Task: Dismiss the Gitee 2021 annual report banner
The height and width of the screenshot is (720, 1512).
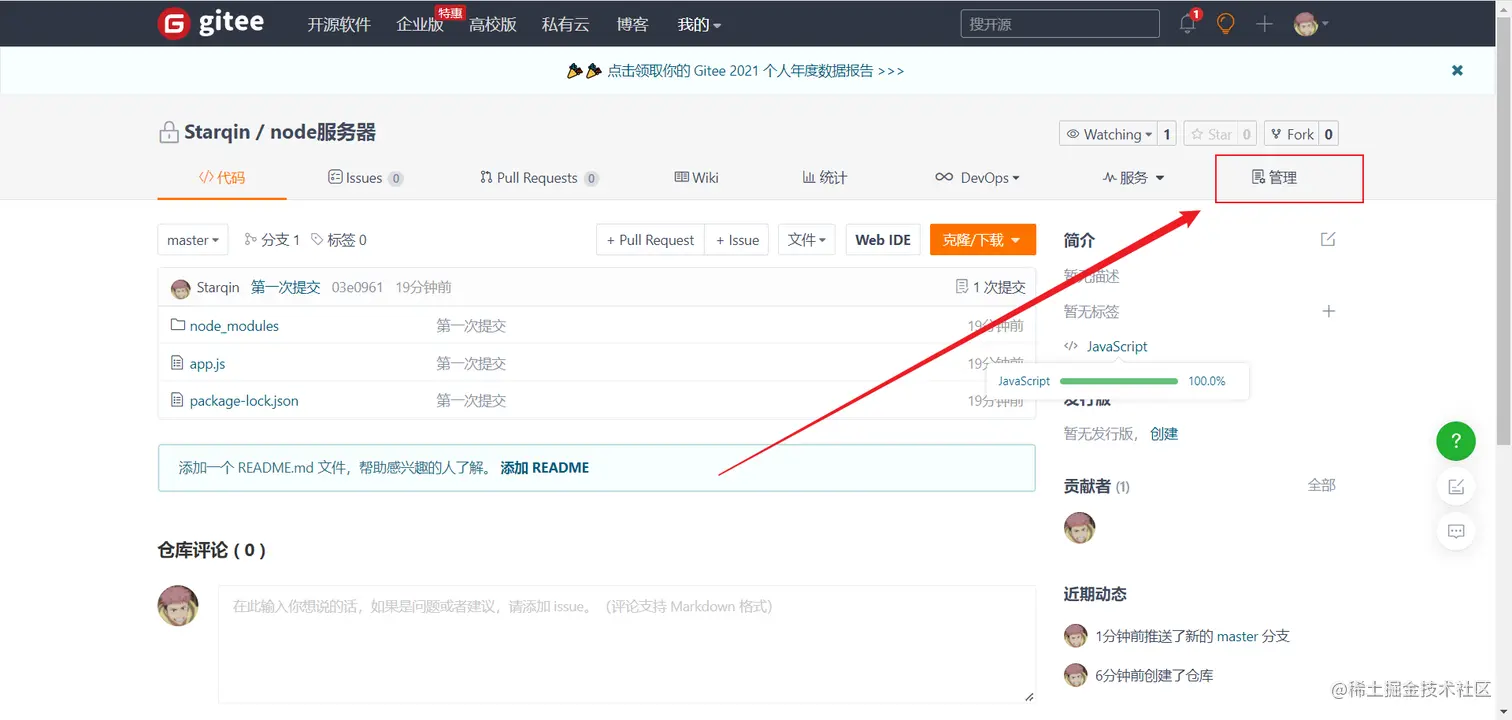Action: [1457, 70]
